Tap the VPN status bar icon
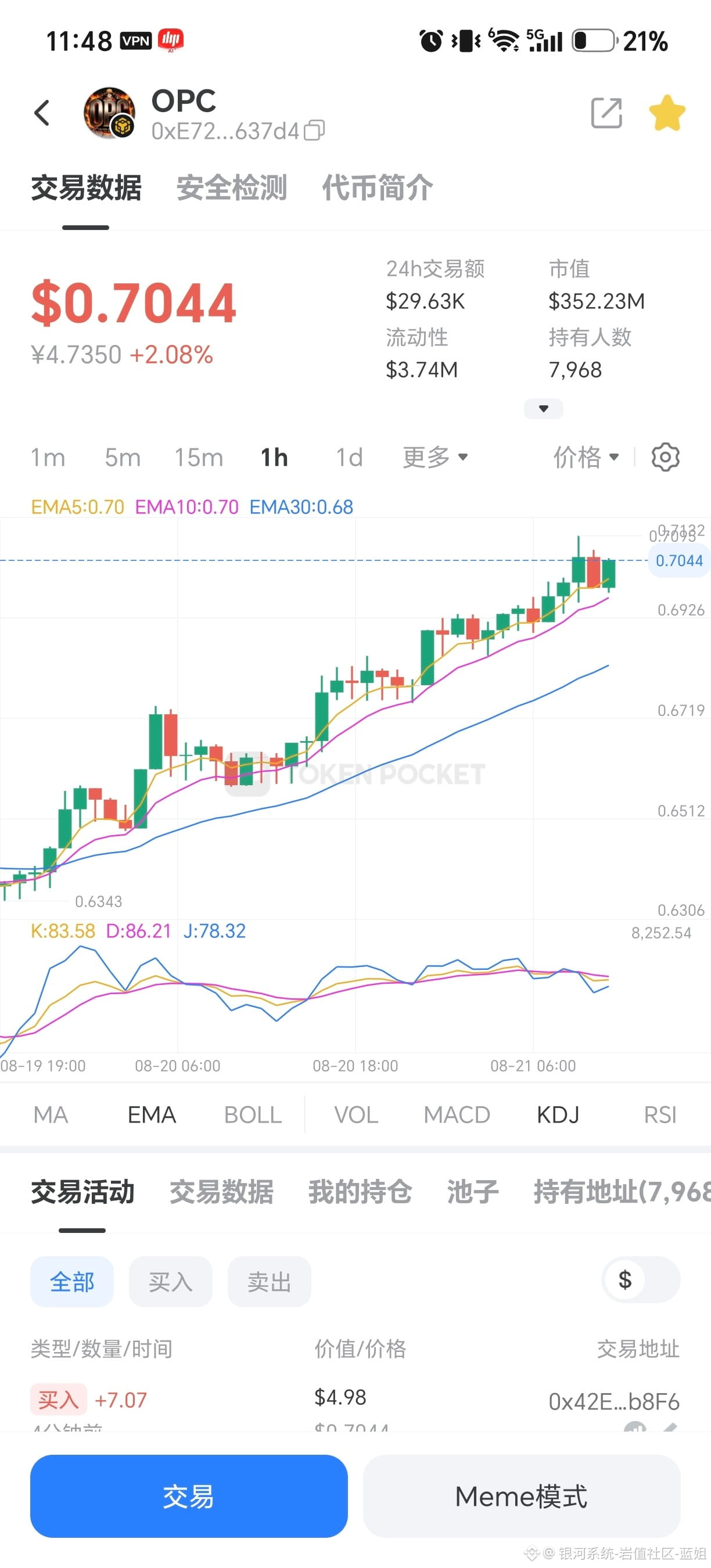The image size is (711, 1568). [136, 41]
